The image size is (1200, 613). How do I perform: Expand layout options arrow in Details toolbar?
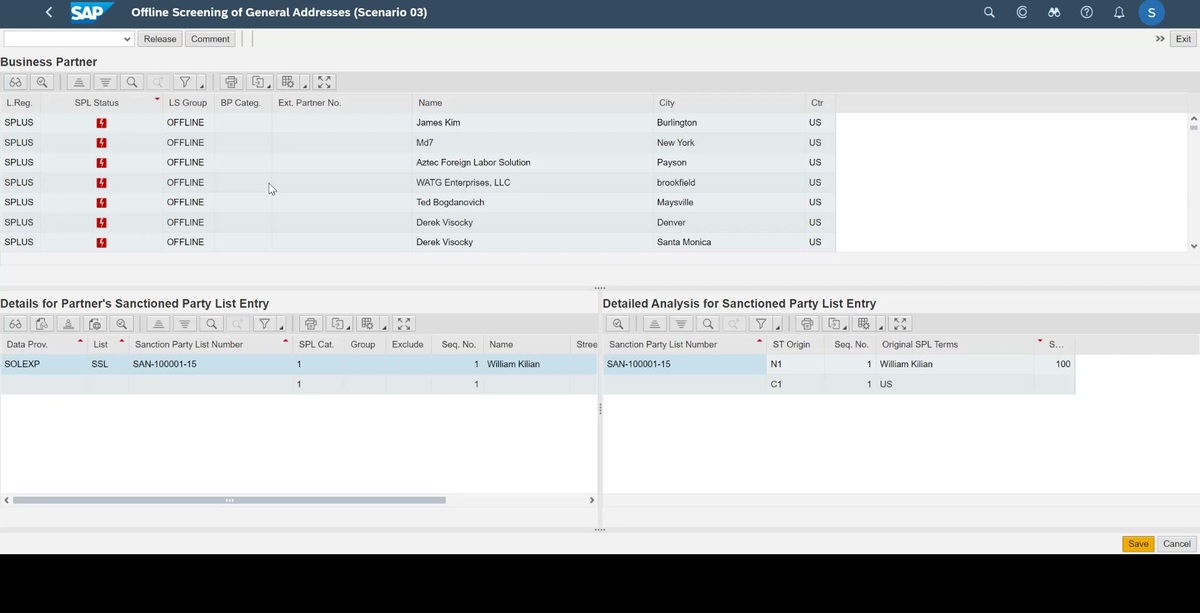382,327
